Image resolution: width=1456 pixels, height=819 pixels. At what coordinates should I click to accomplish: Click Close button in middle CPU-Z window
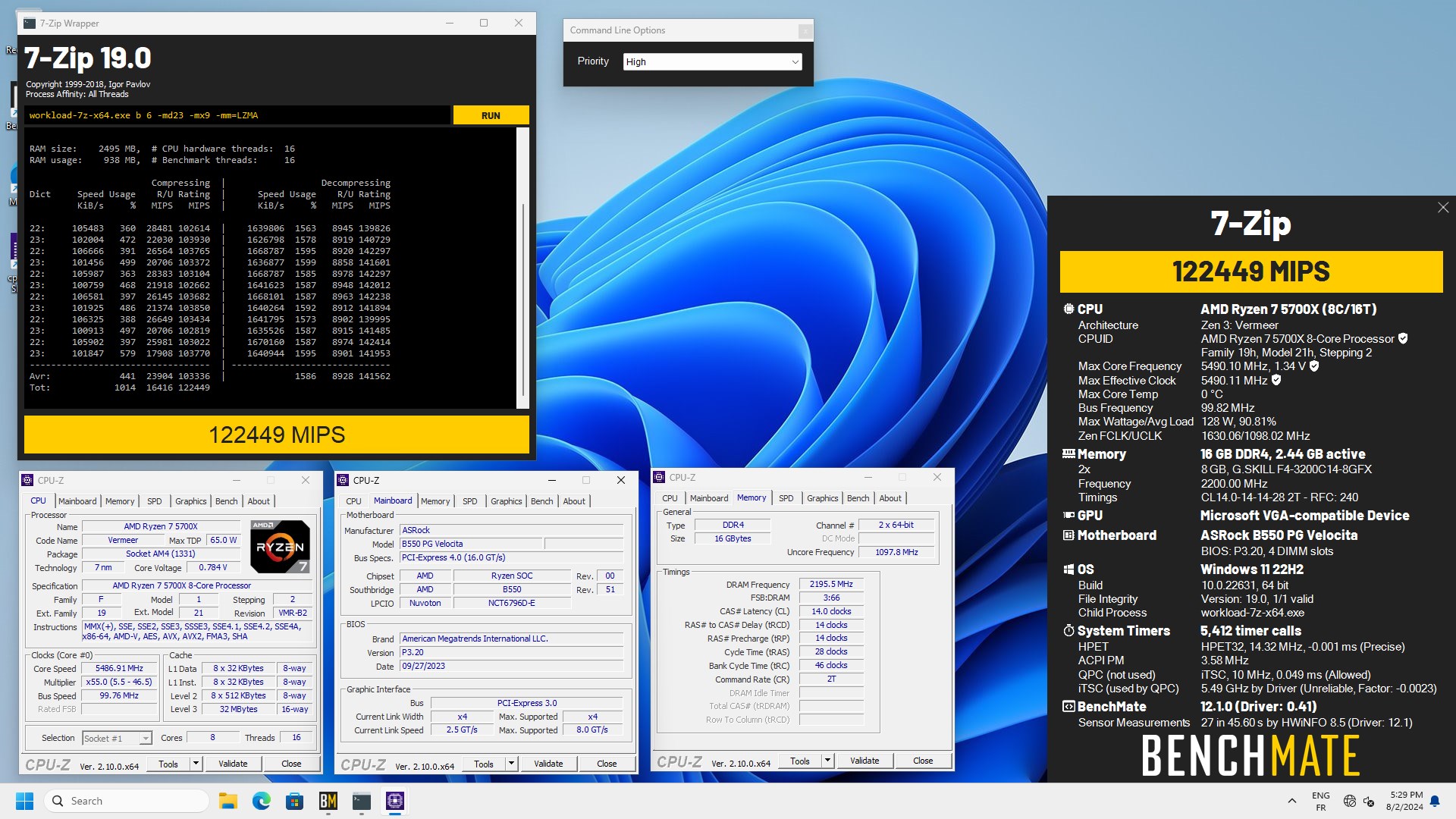click(x=607, y=764)
